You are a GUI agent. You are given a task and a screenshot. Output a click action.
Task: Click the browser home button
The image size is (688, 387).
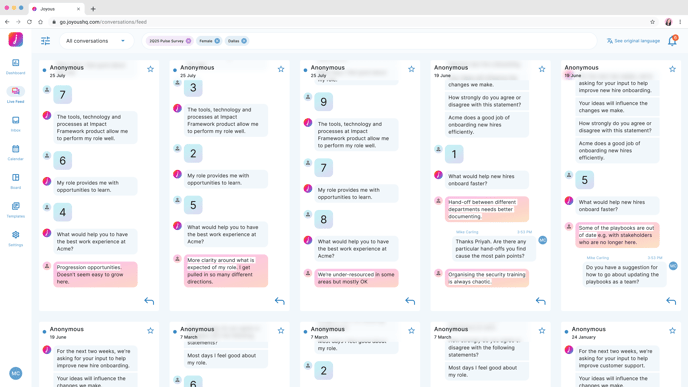pos(40,22)
